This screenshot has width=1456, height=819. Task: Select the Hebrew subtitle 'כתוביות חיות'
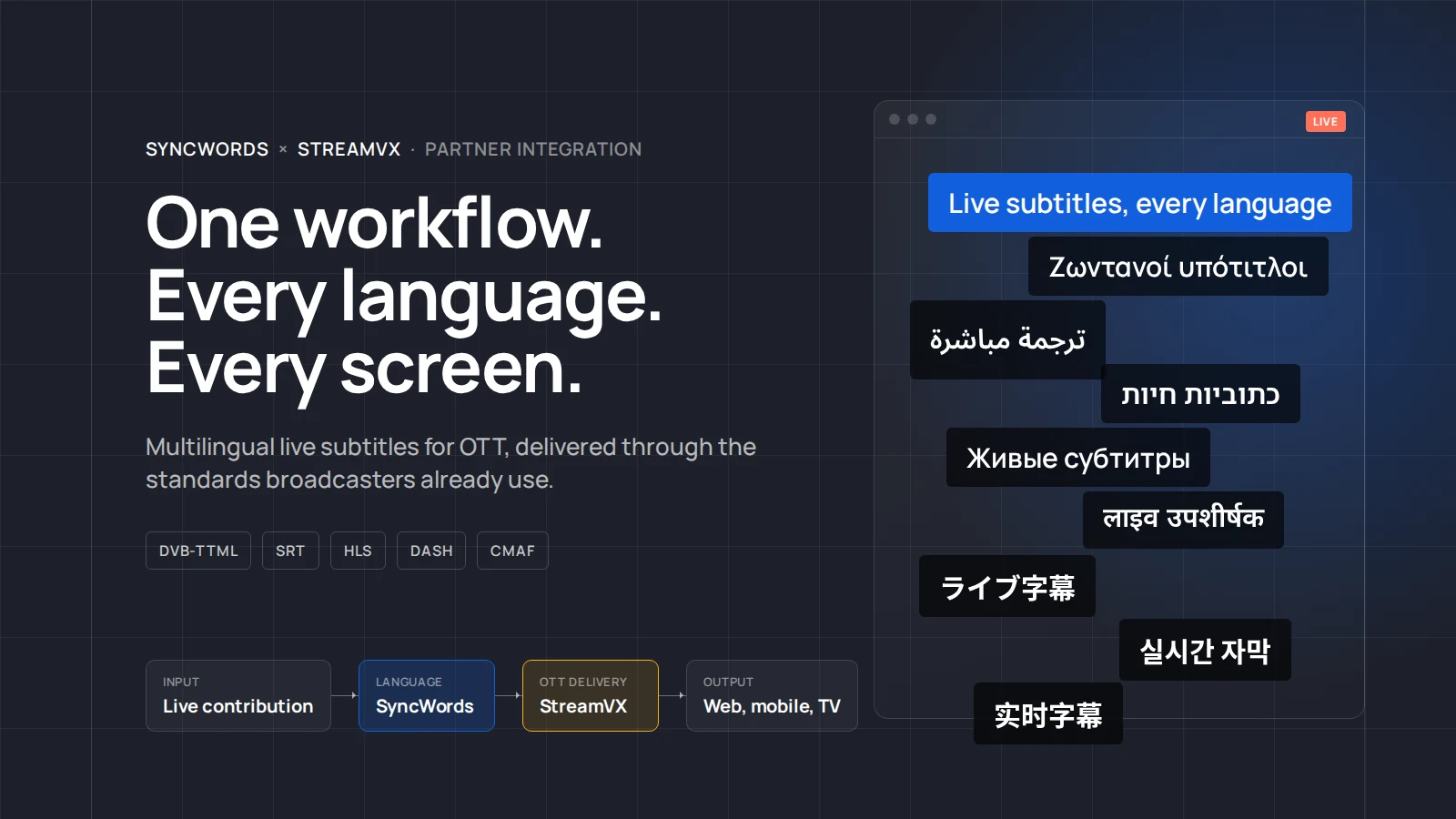pyautogui.click(x=1200, y=394)
